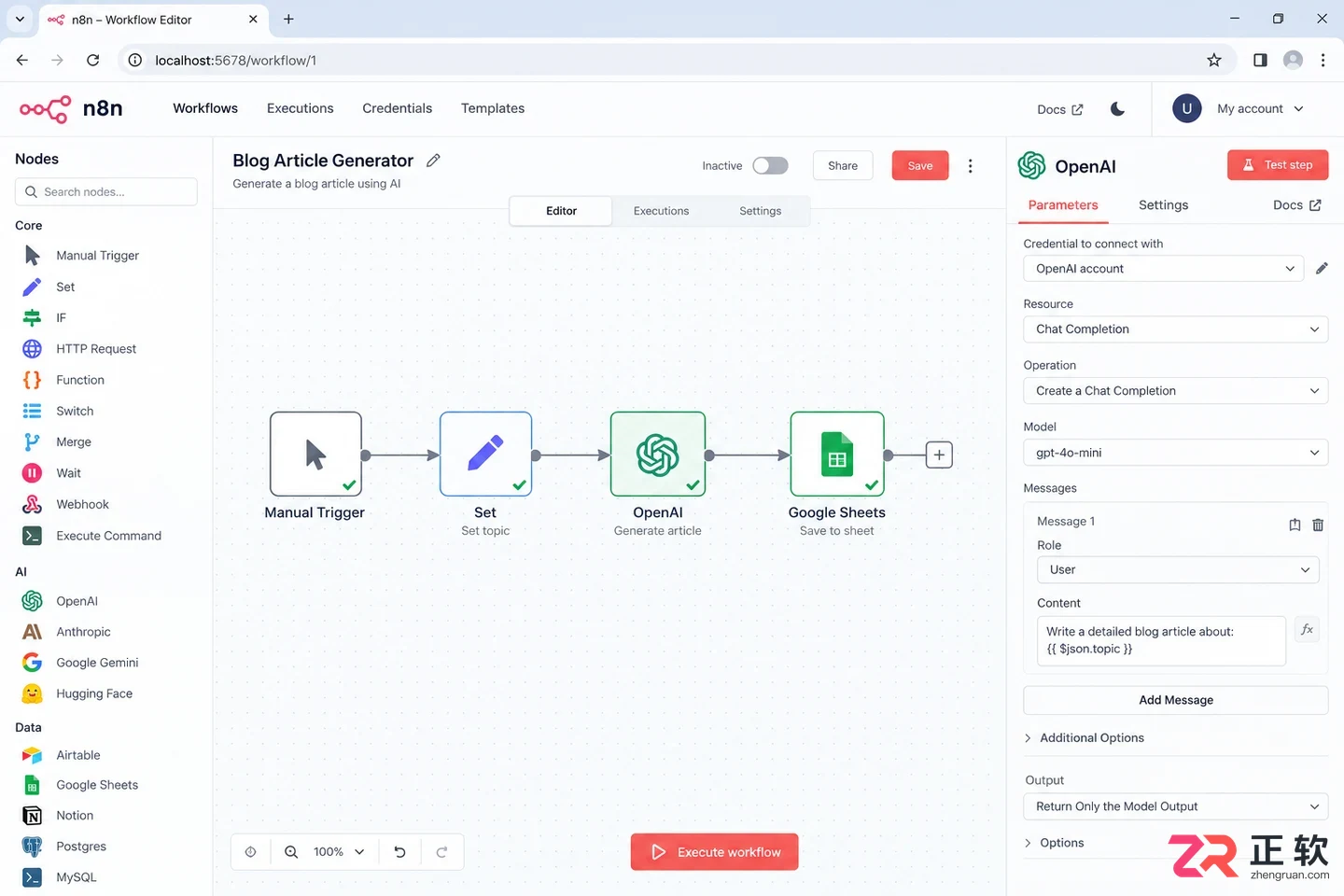Image resolution: width=1344 pixels, height=896 pixels.
Task: Click the message Content text box
Action: click(x=1161, y=640)
